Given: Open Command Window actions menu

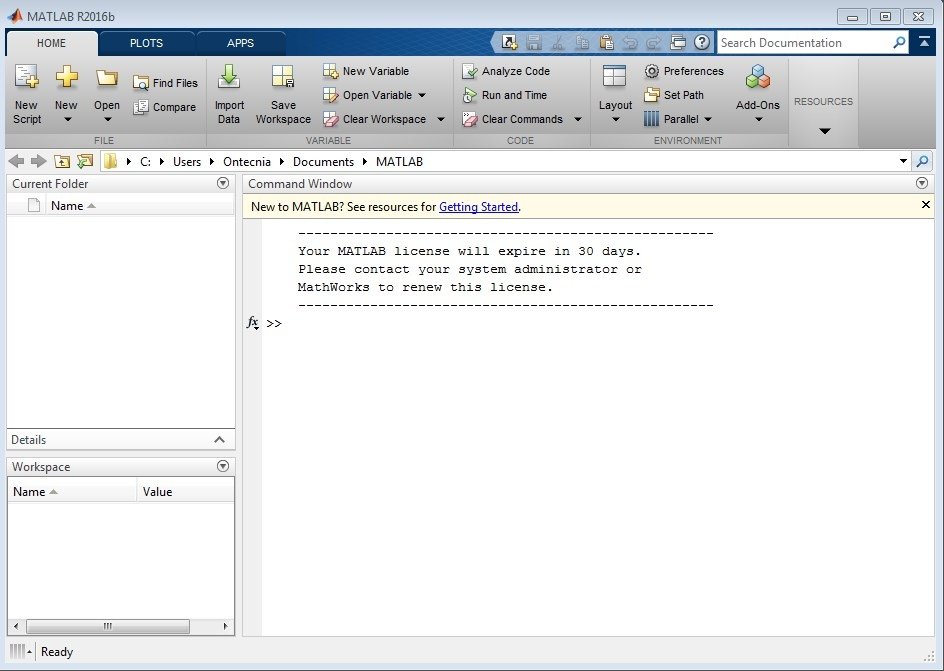Looking at the screenshot, I should point(921,183).
